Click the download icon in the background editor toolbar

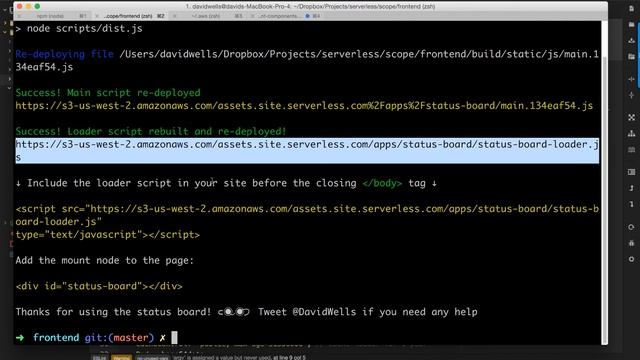coord(631,40)
